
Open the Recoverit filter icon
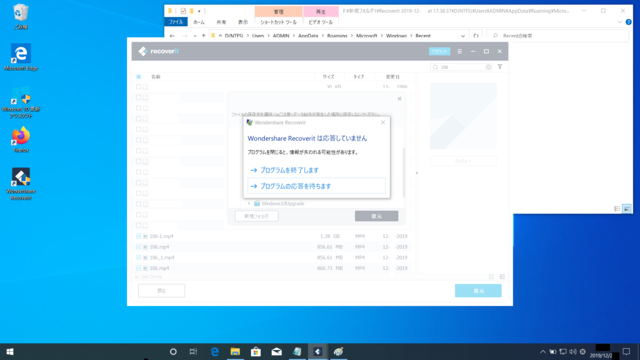click(x=500, y=67)
